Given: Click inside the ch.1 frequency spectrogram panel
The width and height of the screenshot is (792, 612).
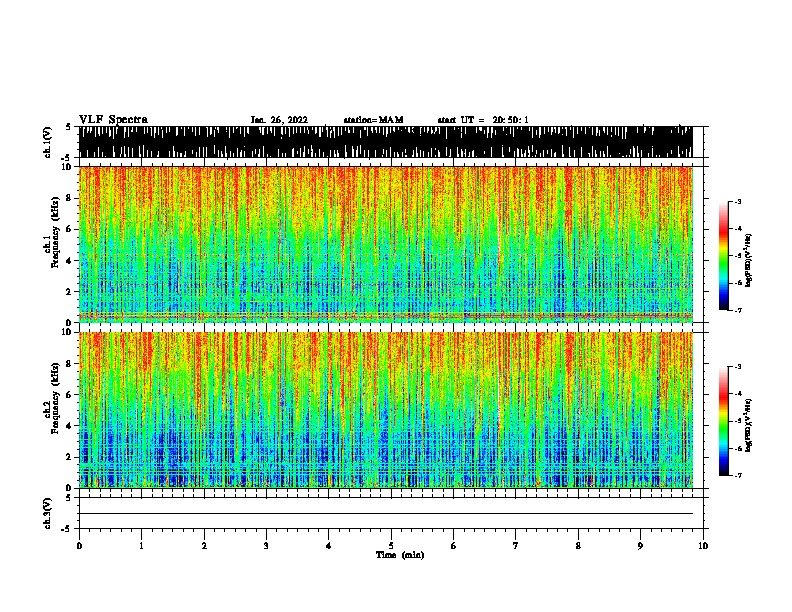Looking at the screenshot, I should pyautogui.click(x=386, y=244).
